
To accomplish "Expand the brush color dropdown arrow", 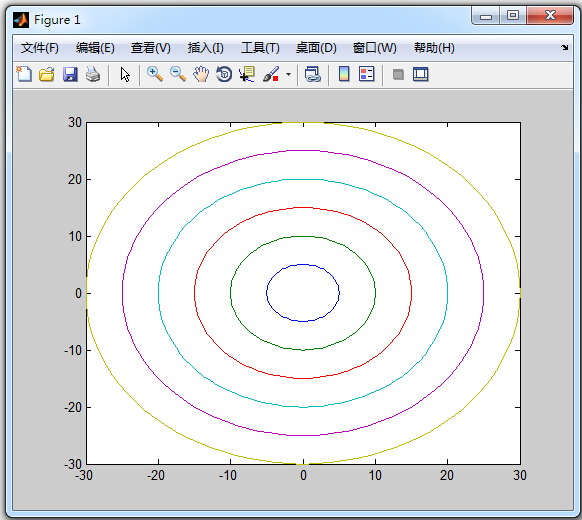I will click(288, 74).
